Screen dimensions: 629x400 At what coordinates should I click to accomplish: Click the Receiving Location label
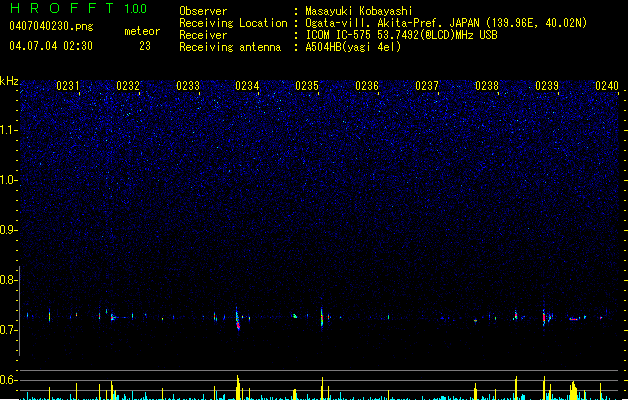pos(233,23)
